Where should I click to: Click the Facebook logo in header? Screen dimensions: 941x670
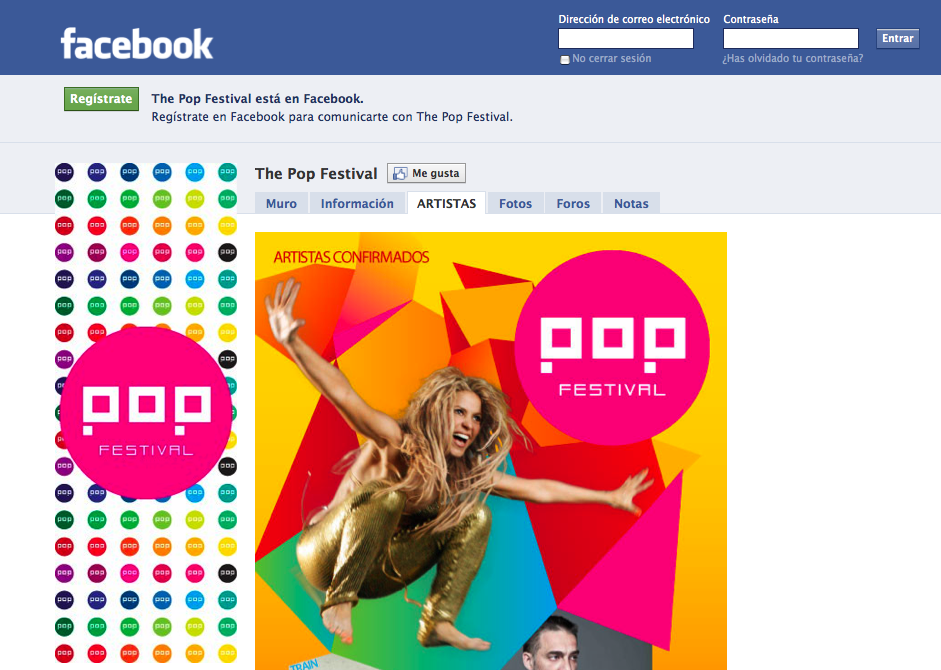coord(137,43)
